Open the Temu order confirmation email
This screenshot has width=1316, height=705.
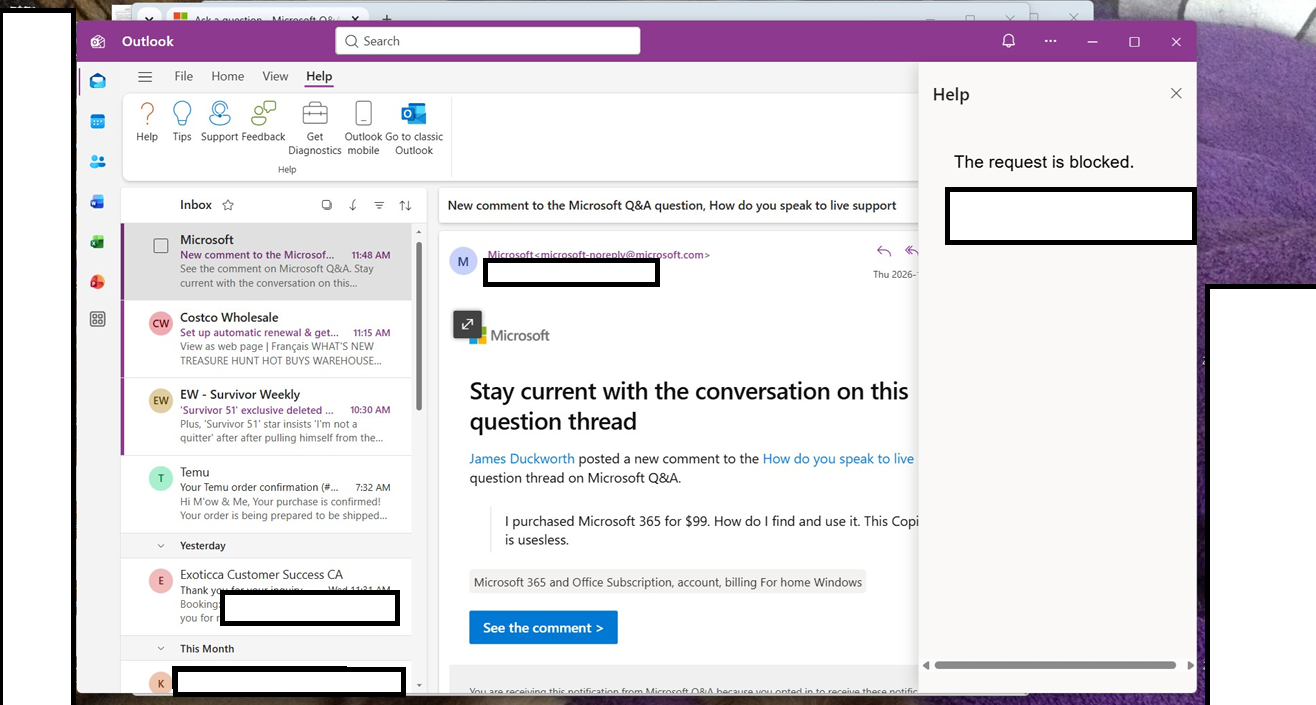266,494
